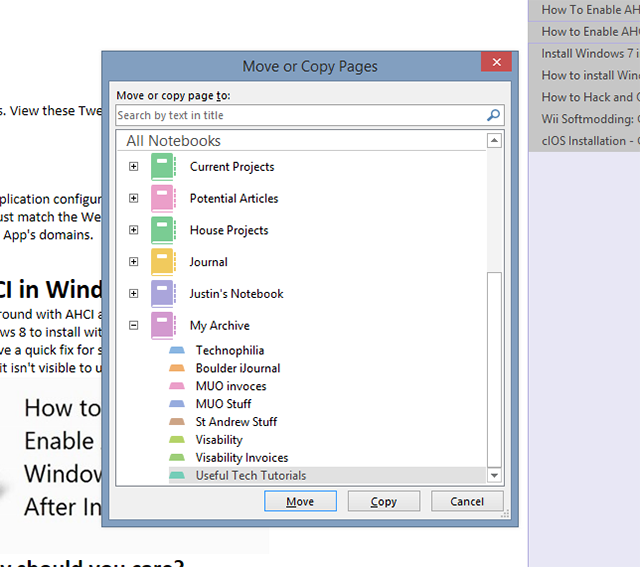Click the All Notebooks header
Screen dimensions: 640x567
click(x=173, y=141)
